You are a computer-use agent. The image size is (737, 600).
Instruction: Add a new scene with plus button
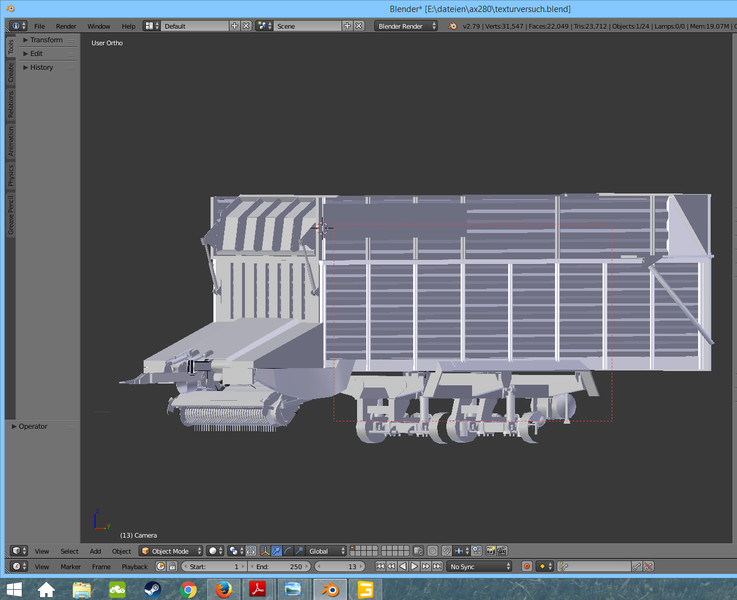click(349, 25)
